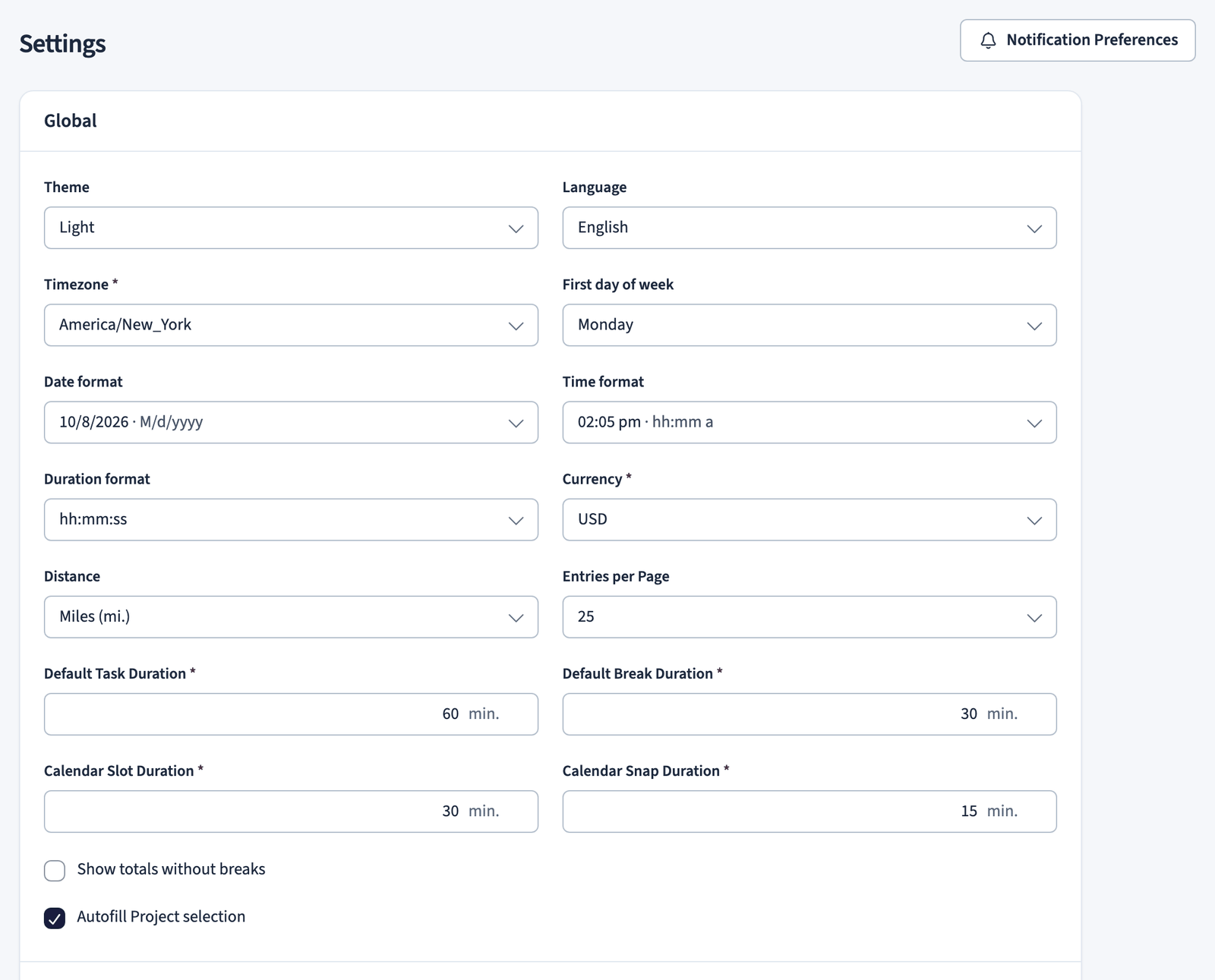Click the Default Break Duration field

pyautogui.click(x=809, y=714)
